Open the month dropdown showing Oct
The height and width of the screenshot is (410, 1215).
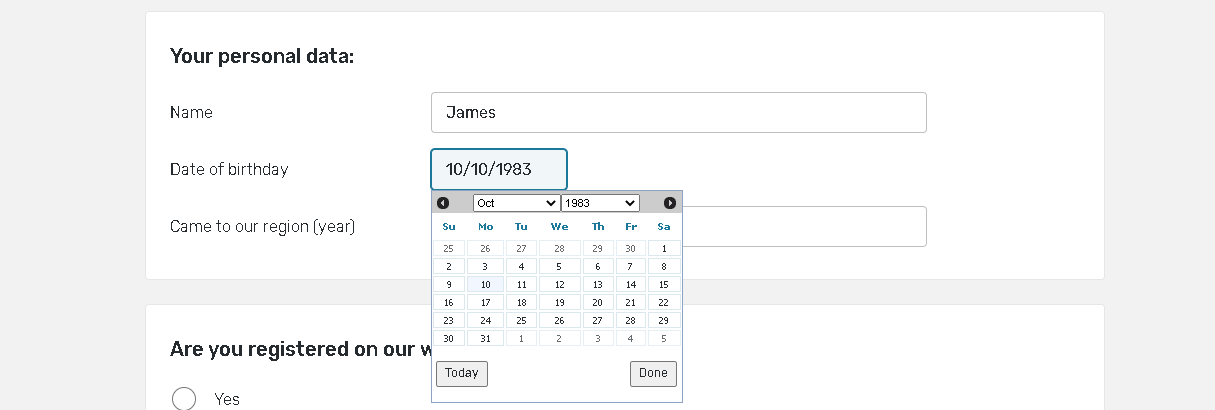tap(515, 203)
